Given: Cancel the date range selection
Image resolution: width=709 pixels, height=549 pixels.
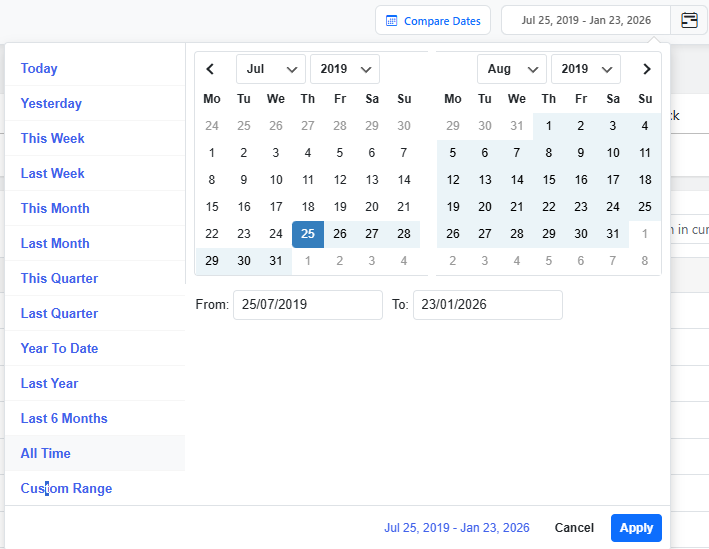Looking at the screenshot, I should [x=574, y=528].
